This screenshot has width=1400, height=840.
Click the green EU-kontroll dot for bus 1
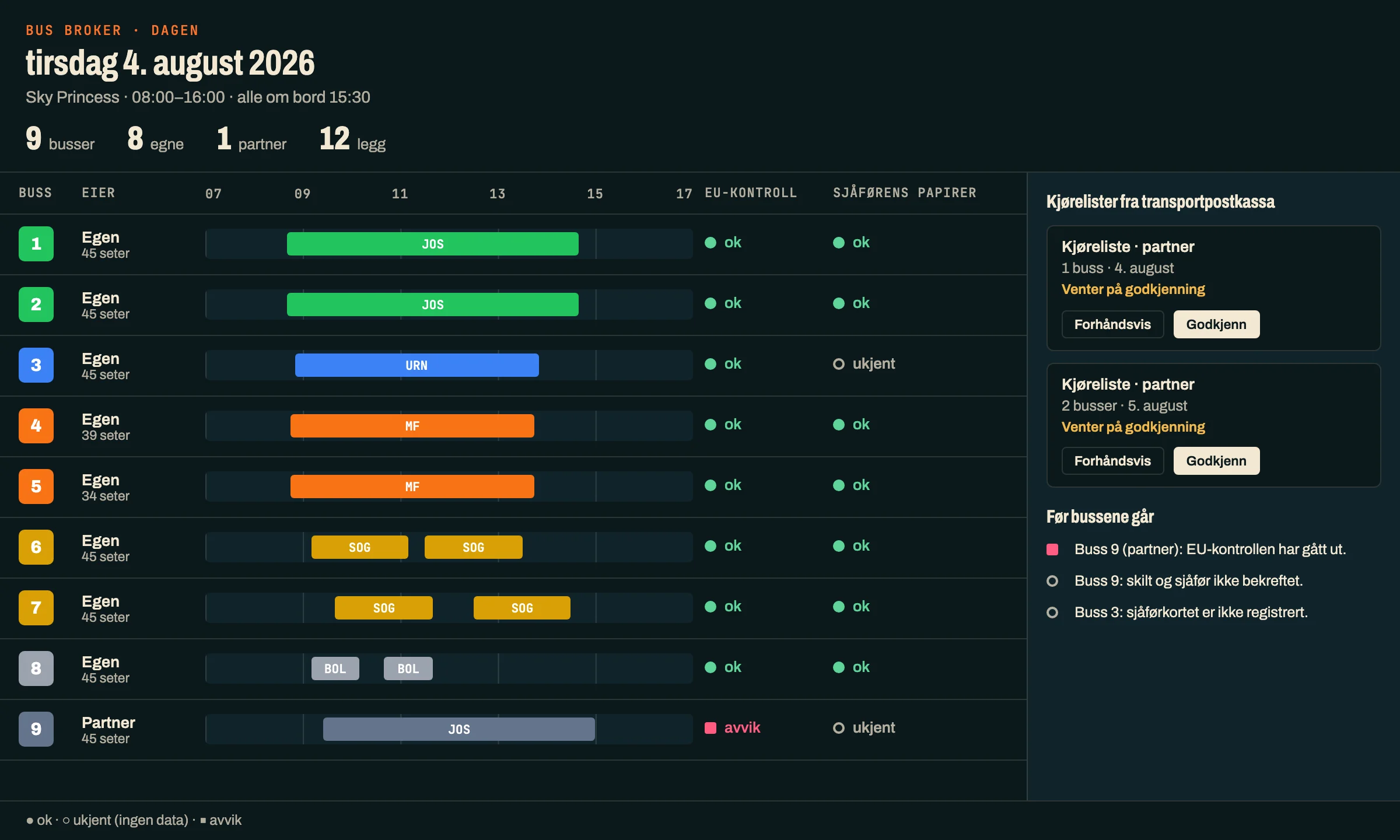(x=710, y=243)
